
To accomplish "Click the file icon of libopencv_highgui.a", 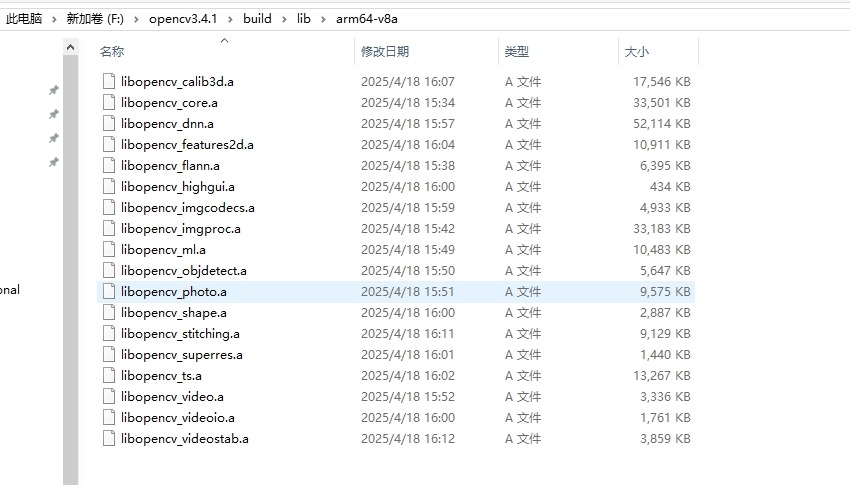I will [x=109, y=186].
